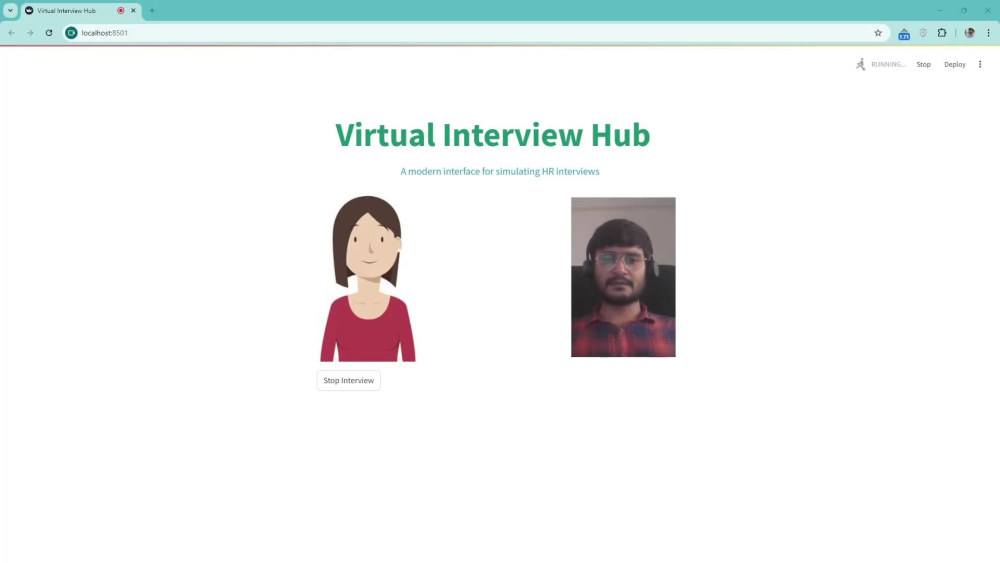Close the Virtual Interview Hub tab
This screenshot has width=1000, height=563.
pos(133,11)
